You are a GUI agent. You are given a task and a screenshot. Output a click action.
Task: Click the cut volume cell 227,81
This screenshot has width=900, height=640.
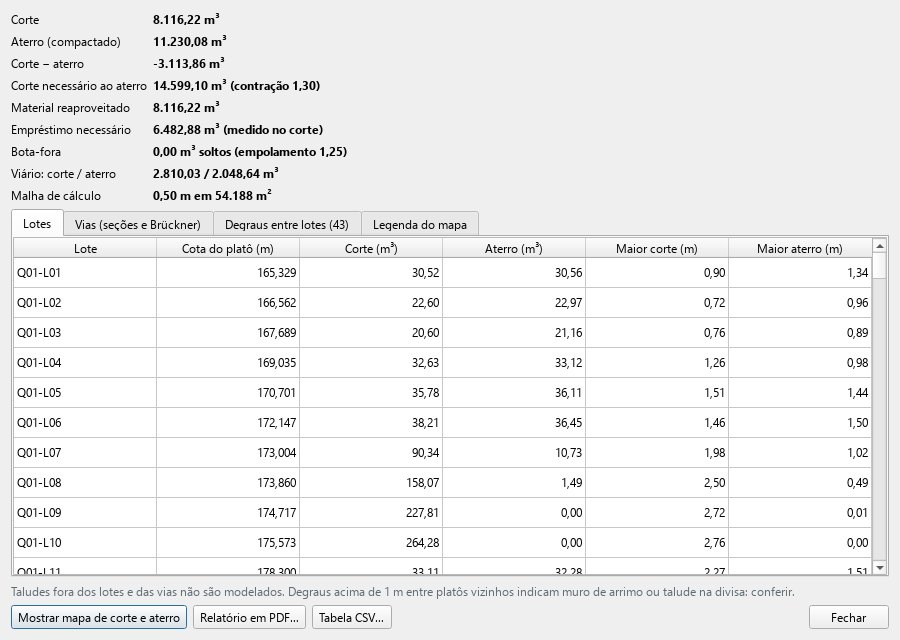coord(371,513)
